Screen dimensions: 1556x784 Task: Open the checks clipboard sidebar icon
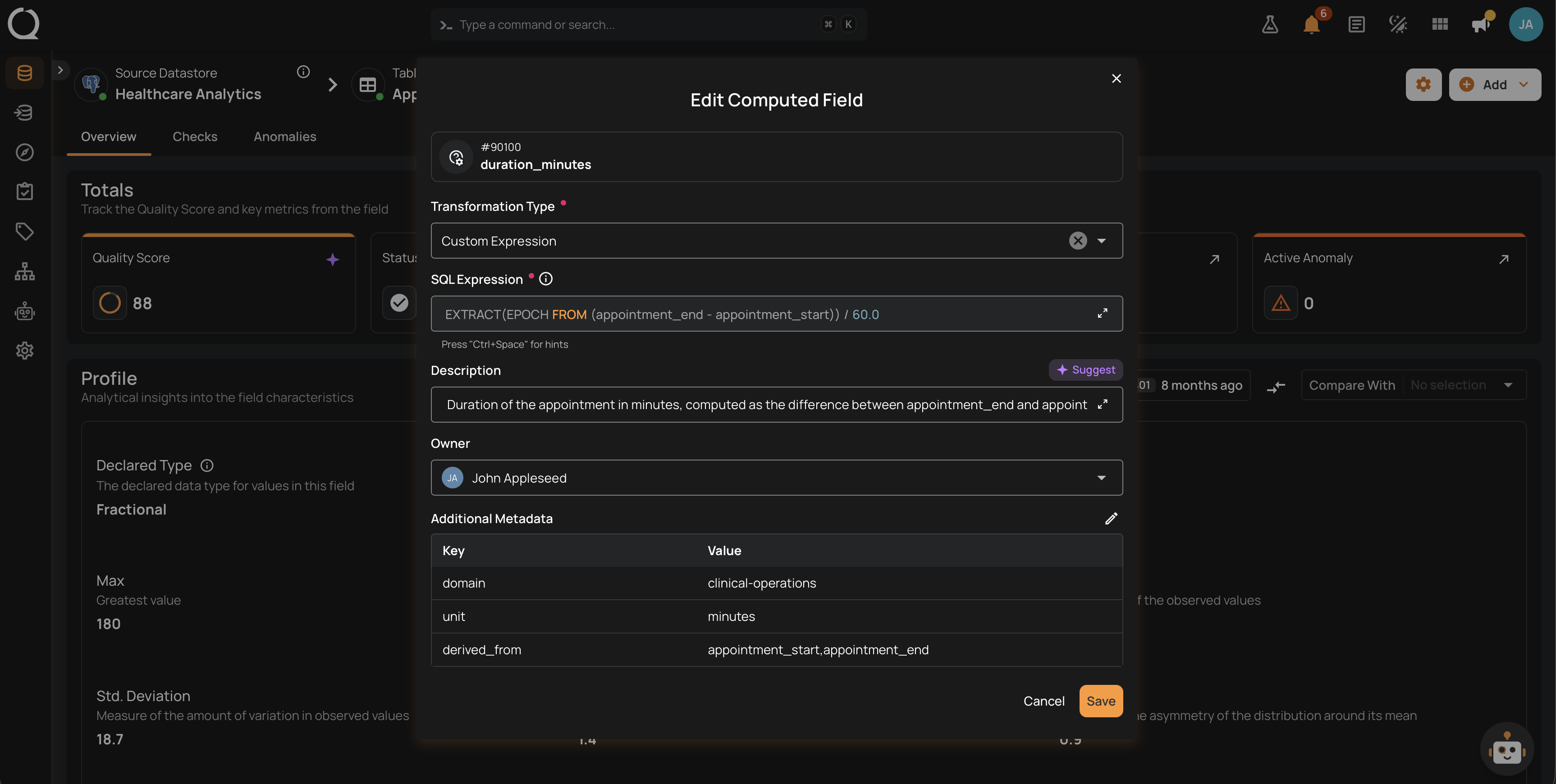click(25, 191)
